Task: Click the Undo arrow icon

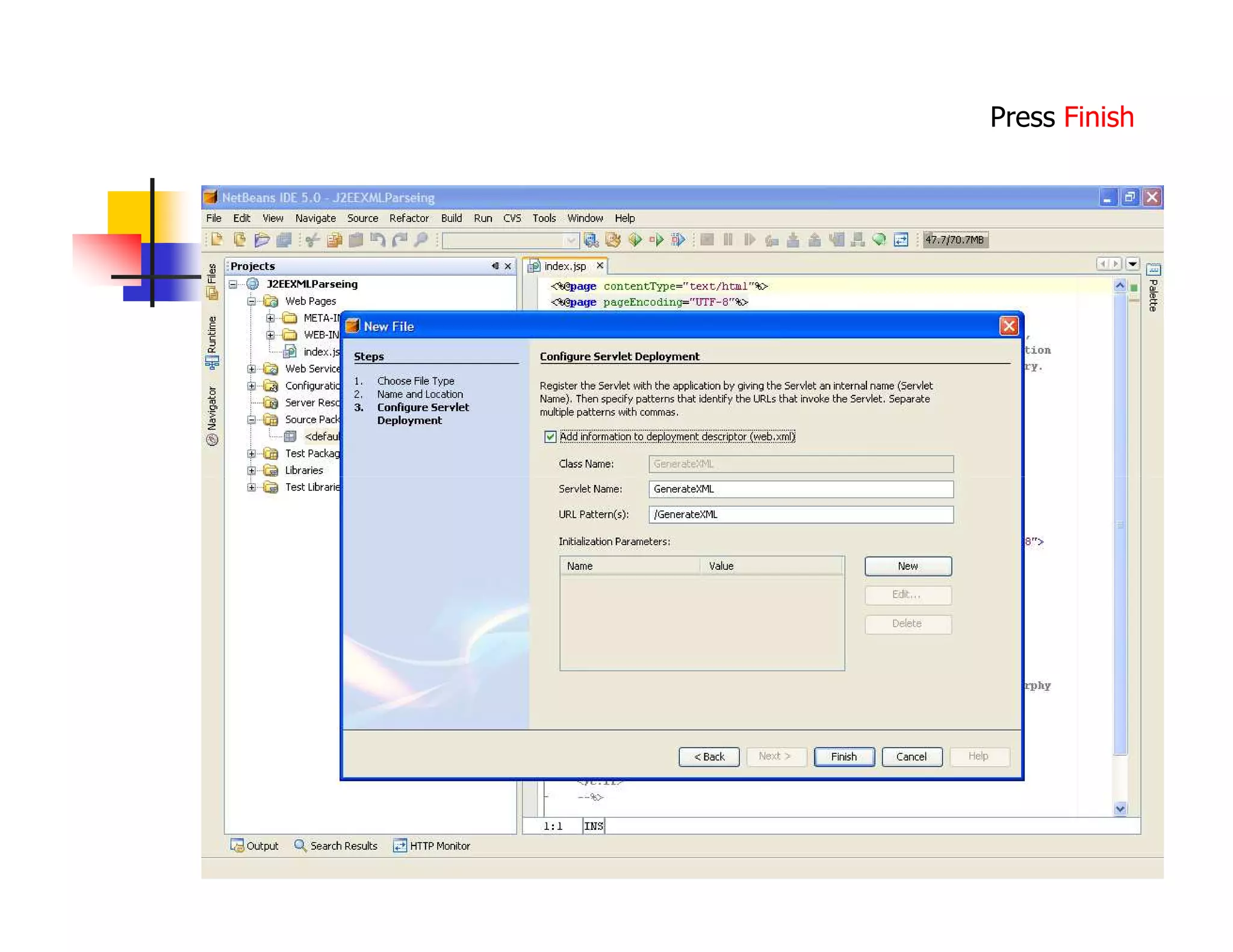Action: coord(377,240)
